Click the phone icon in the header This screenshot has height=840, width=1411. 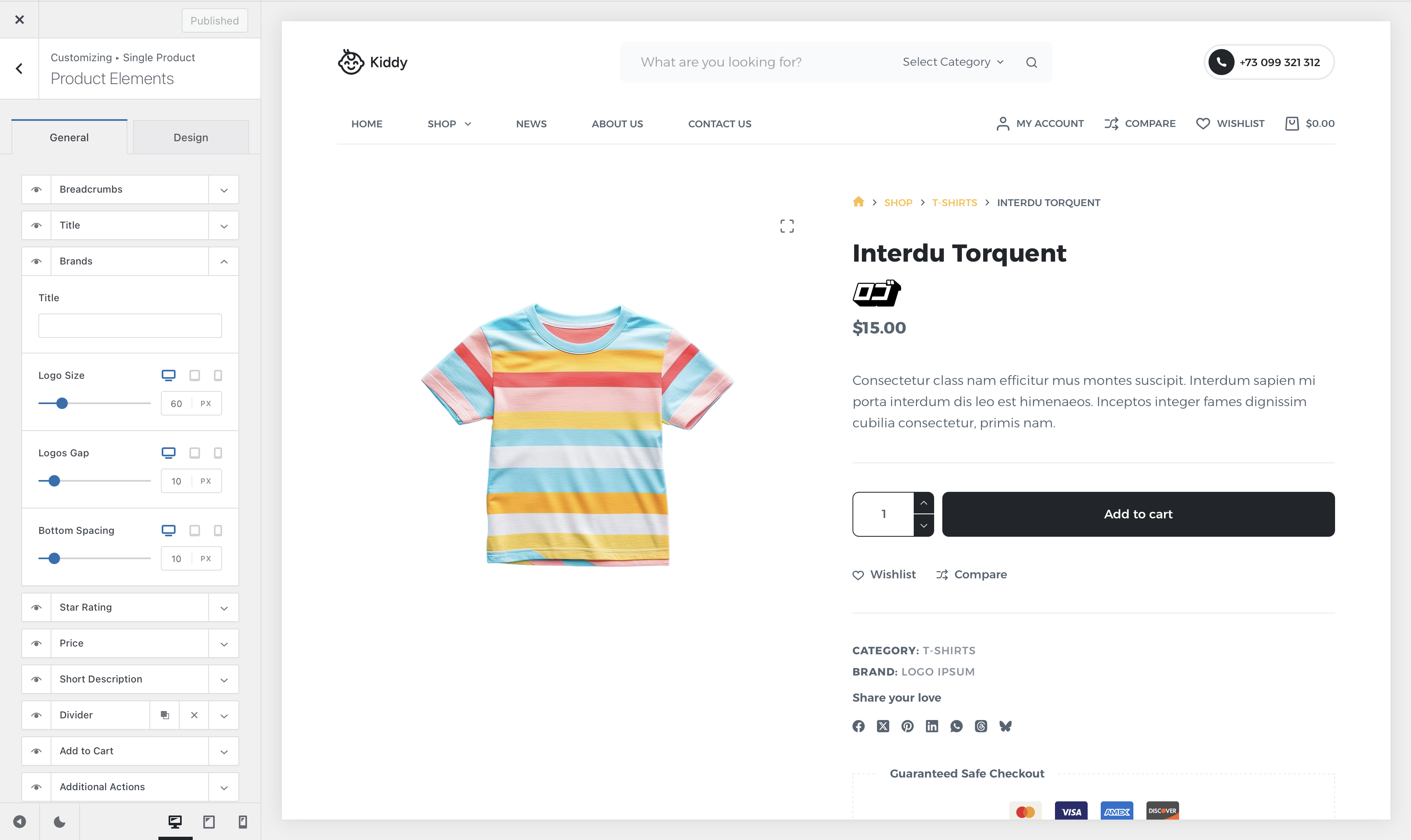click(1221, 62)
